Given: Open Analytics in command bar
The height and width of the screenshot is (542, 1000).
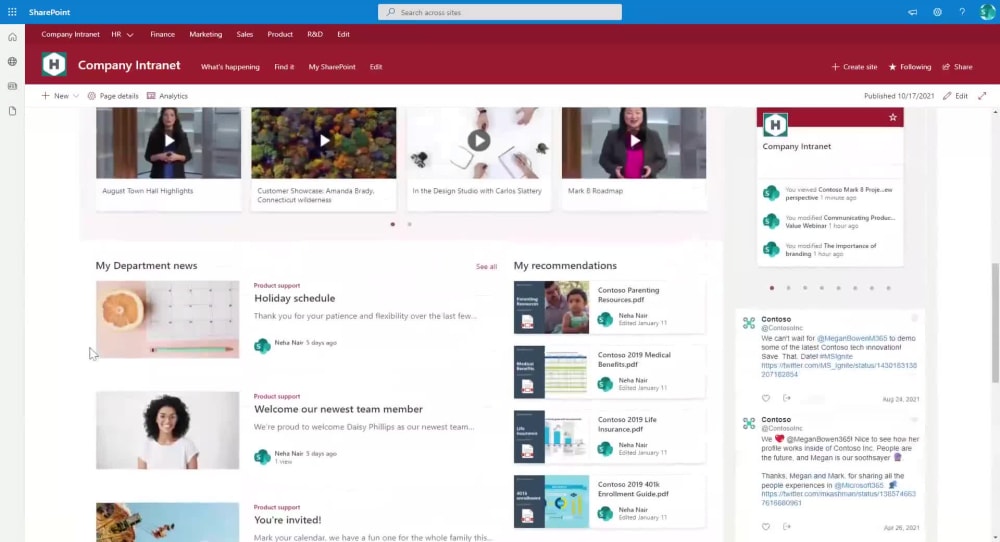Looking at the screenshot, I should 167,96.
